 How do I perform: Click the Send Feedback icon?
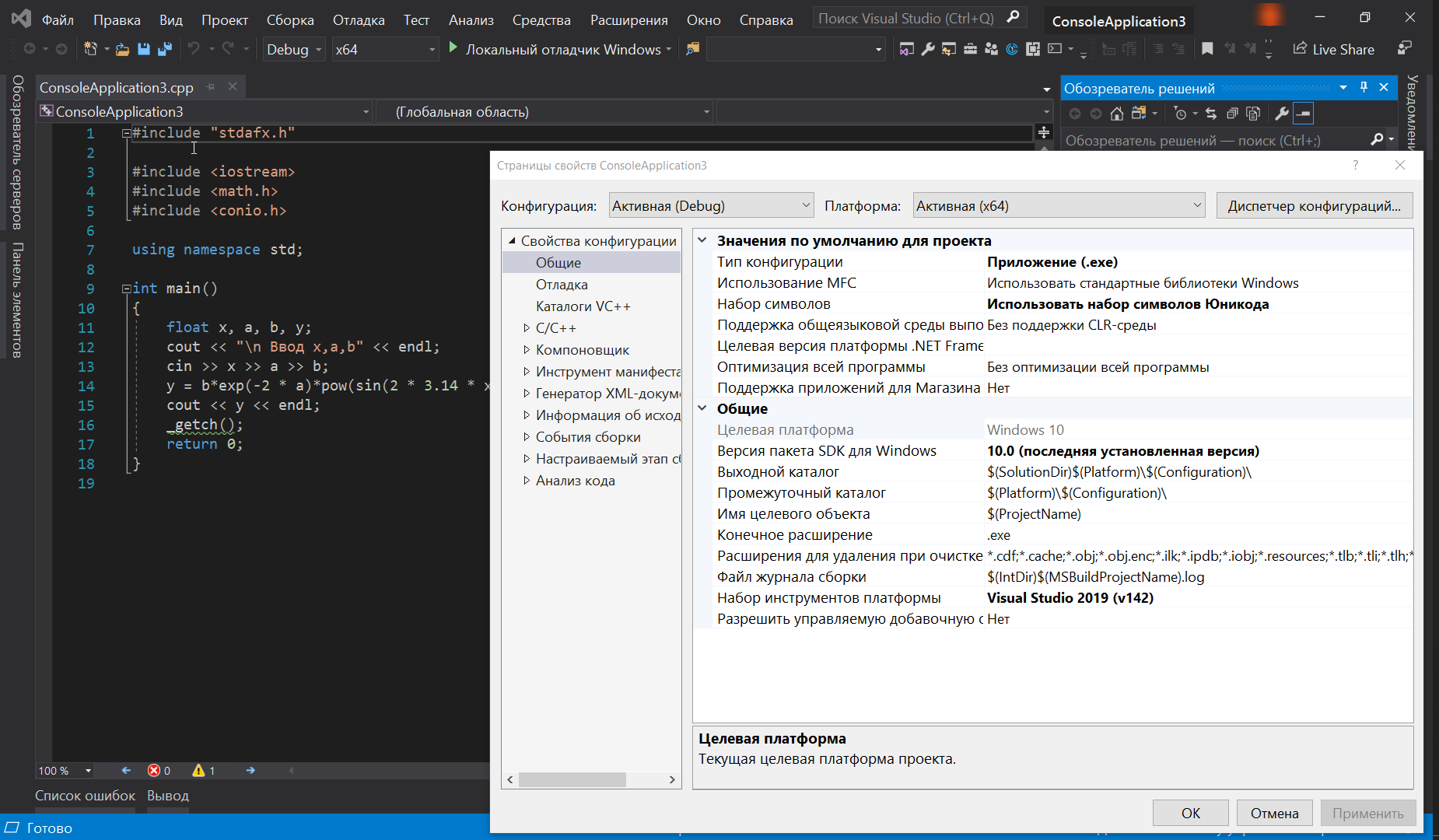pyautogui.click(x=1405, y=48)
